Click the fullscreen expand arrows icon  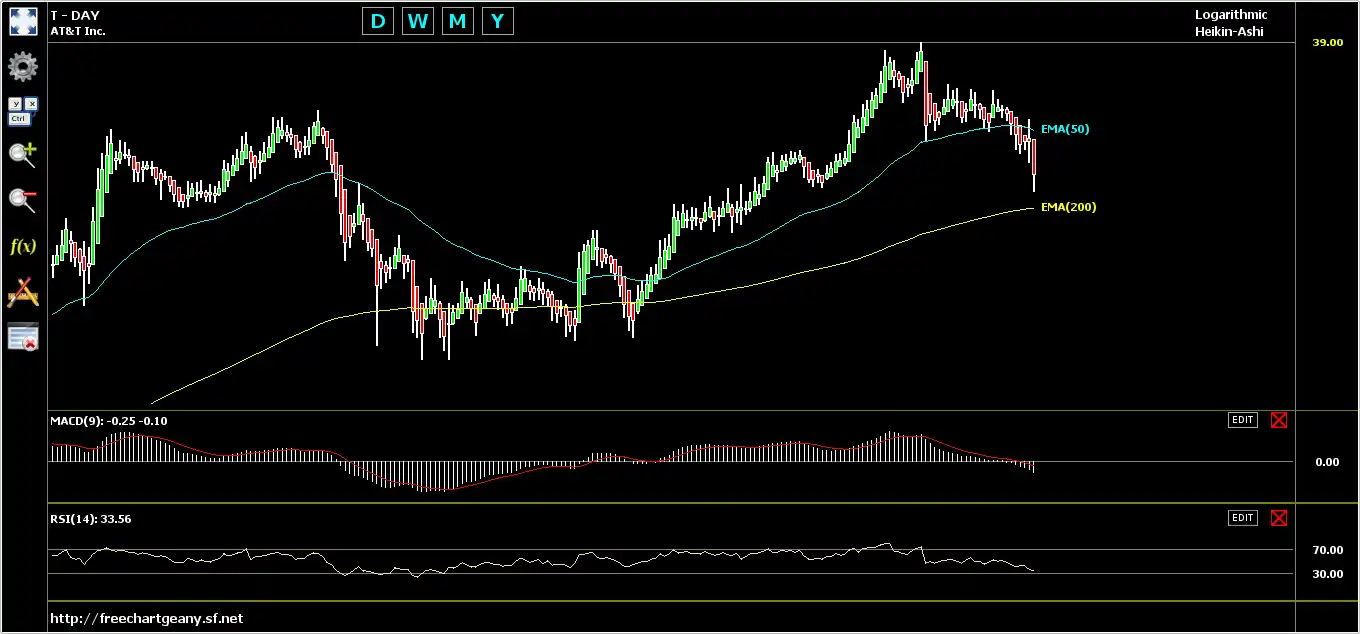23,22
